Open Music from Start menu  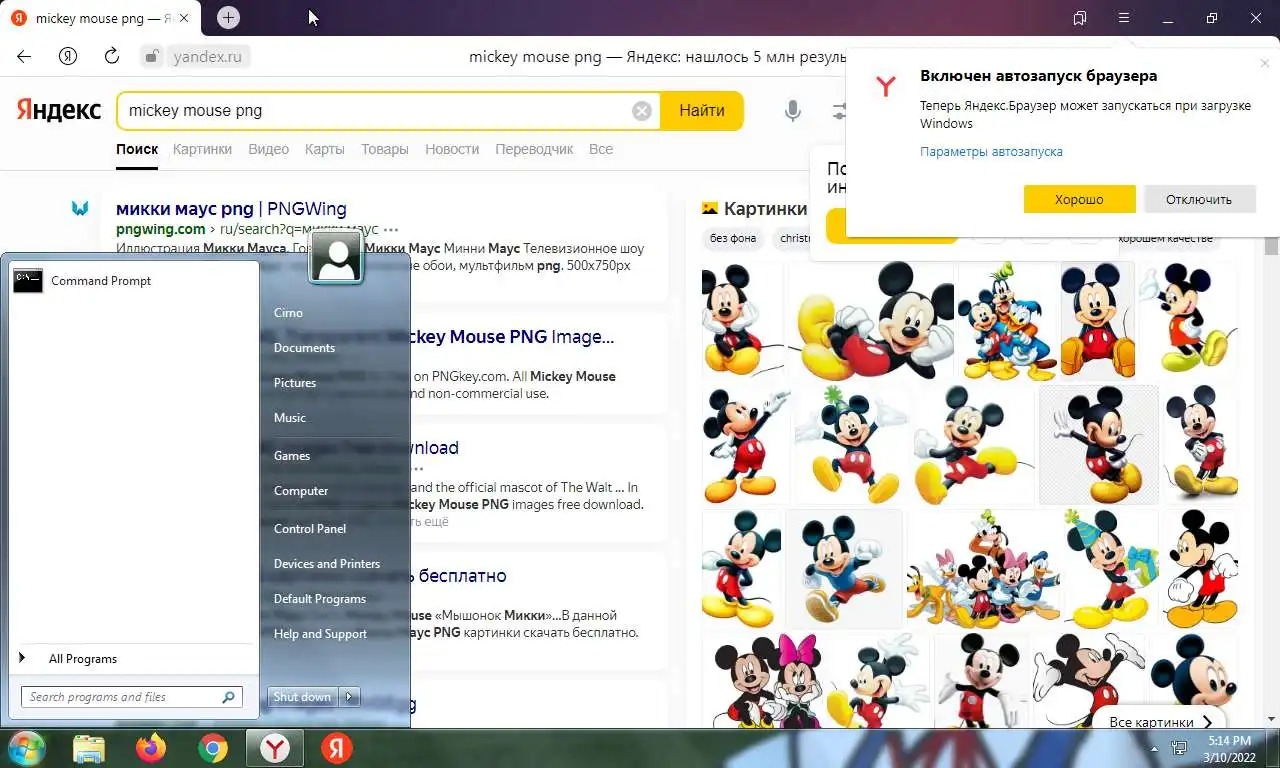[x=290, y=418]
